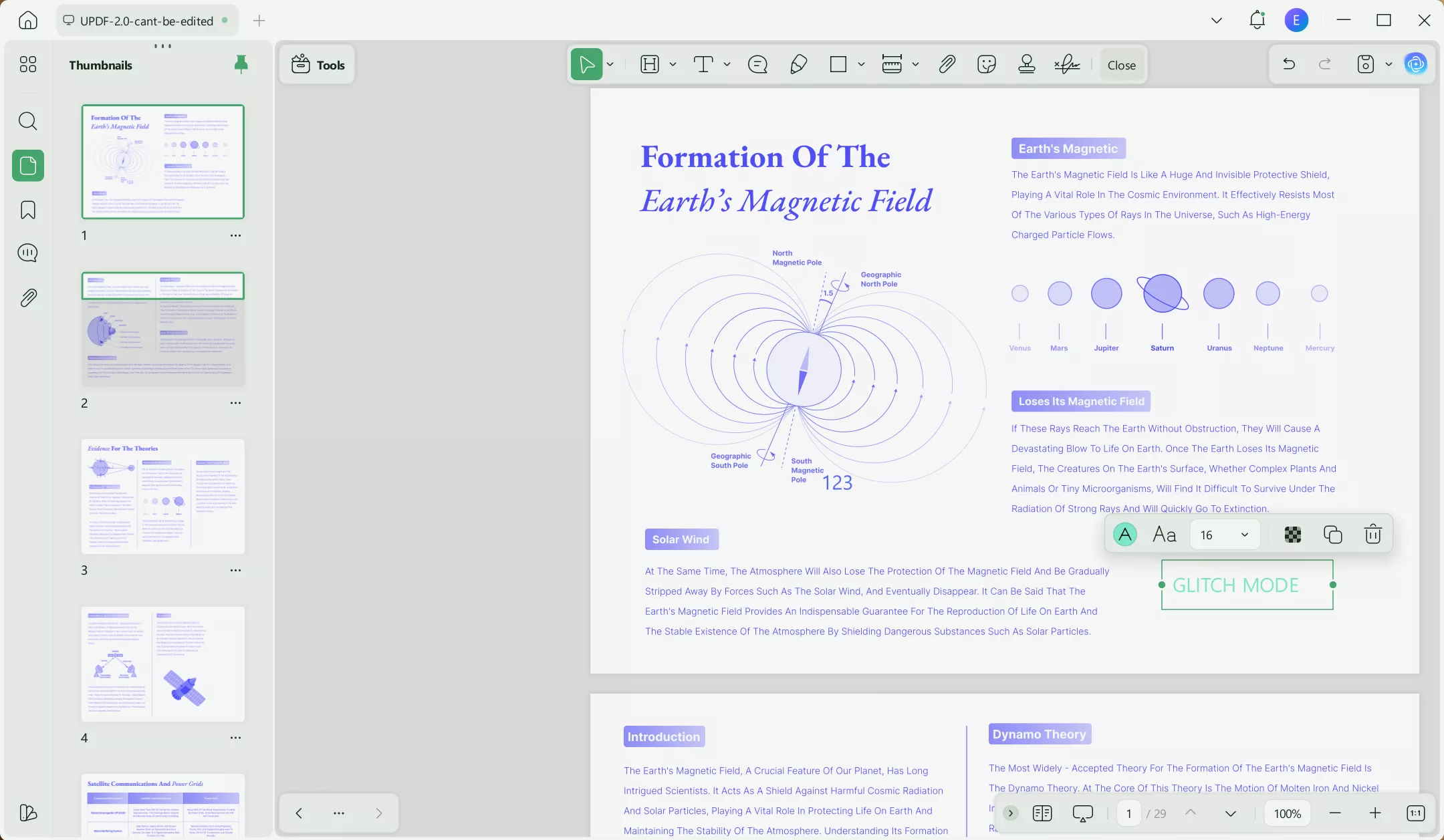Select the pencil drawing tool

click(x=798, y=65)
